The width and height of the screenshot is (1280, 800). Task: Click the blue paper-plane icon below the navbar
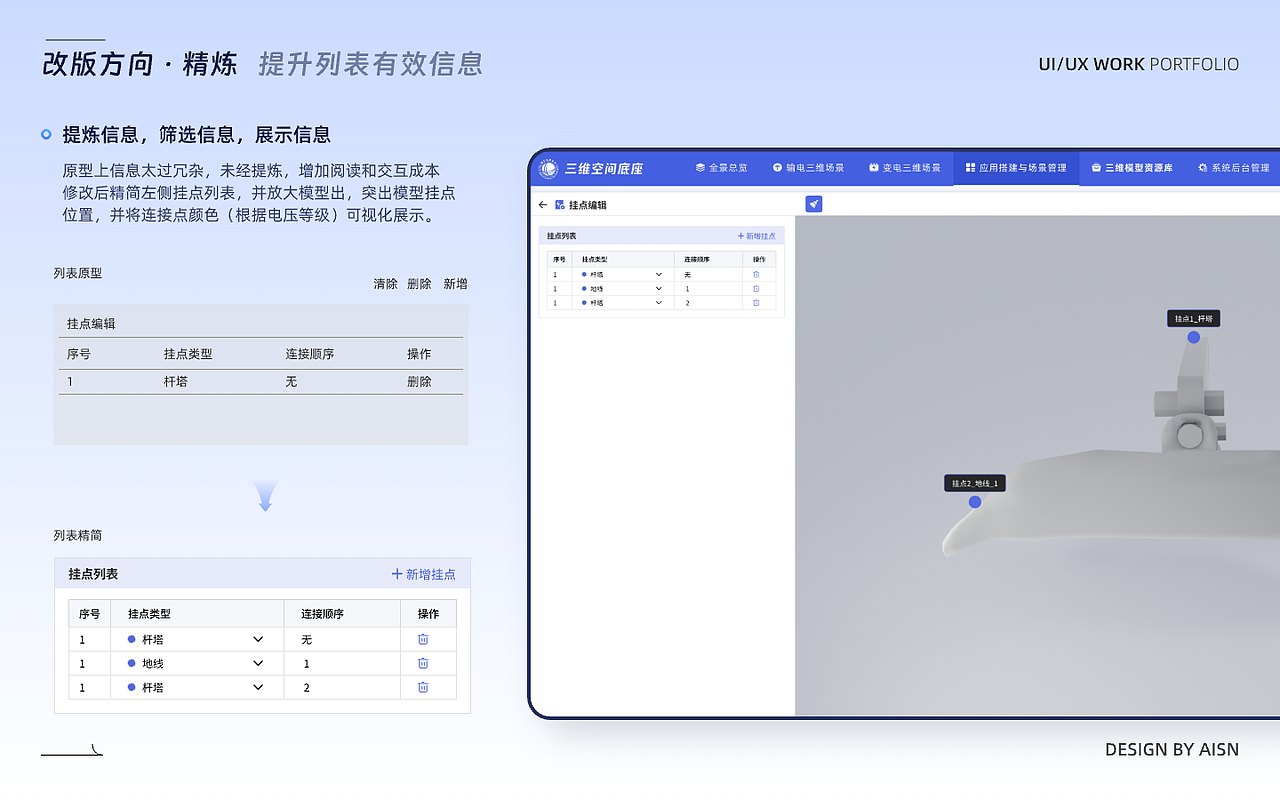pos(813,203)
